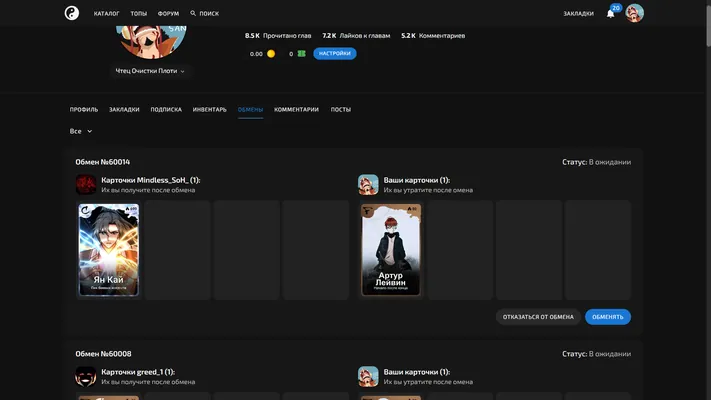
Task: Open the Каталог menu item
Action: coord(107,14)
